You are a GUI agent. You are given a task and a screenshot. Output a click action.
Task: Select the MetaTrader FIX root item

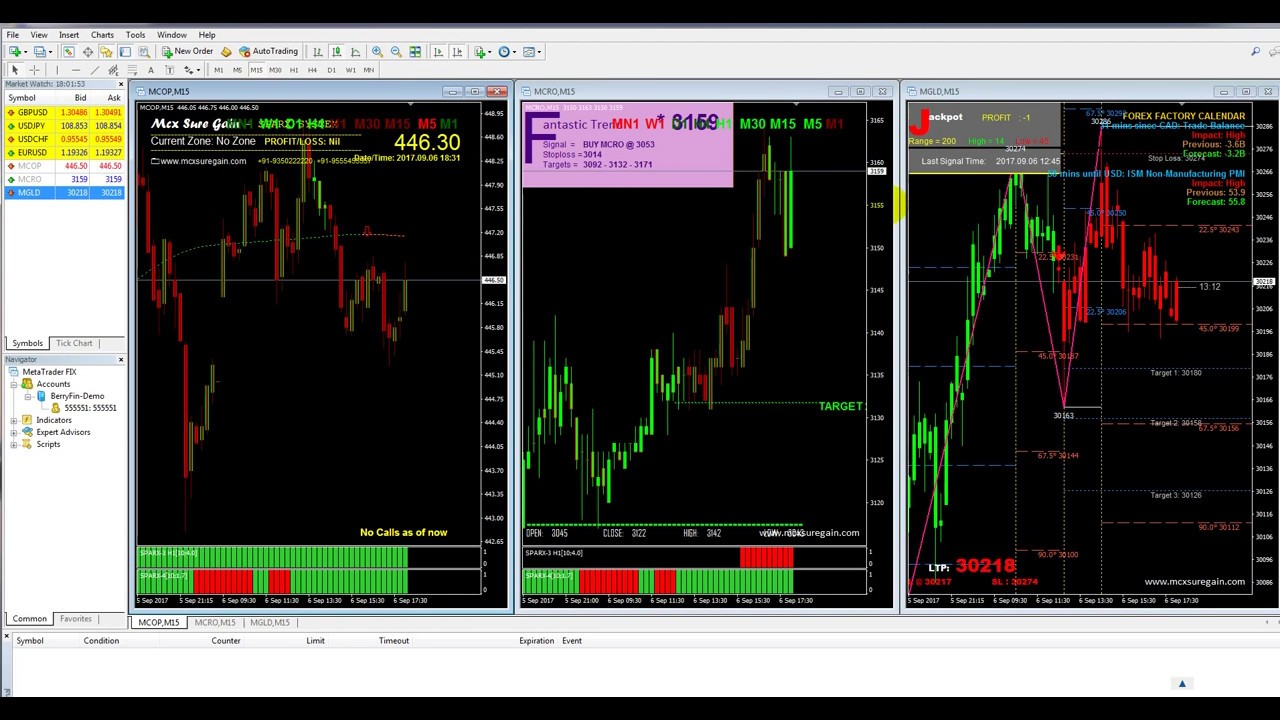tap(49, 372)
